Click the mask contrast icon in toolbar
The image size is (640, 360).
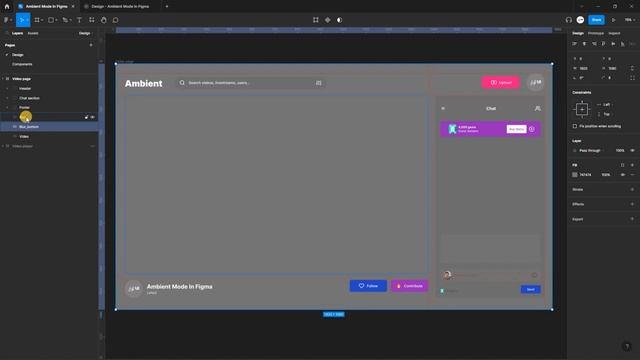point(340,20)
